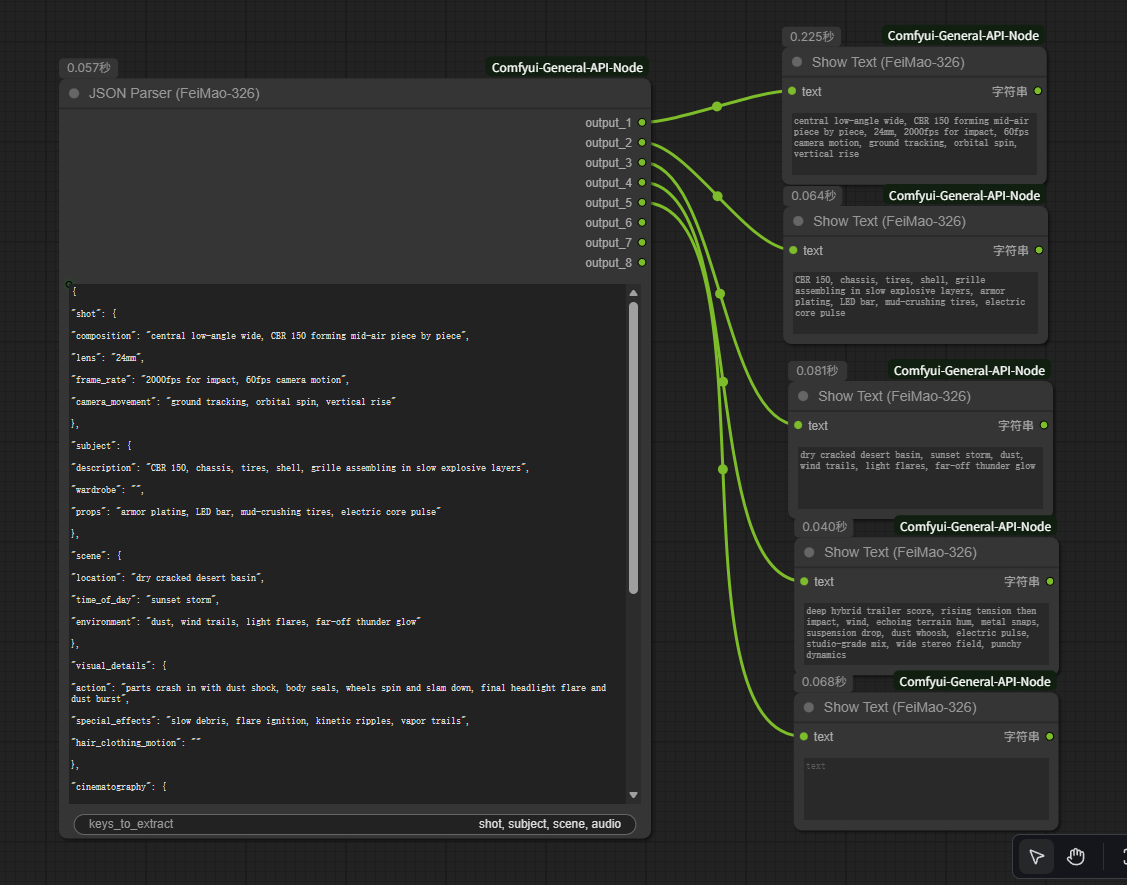Click the empty text box in 0.068秒 node

[x=926, y=789]
